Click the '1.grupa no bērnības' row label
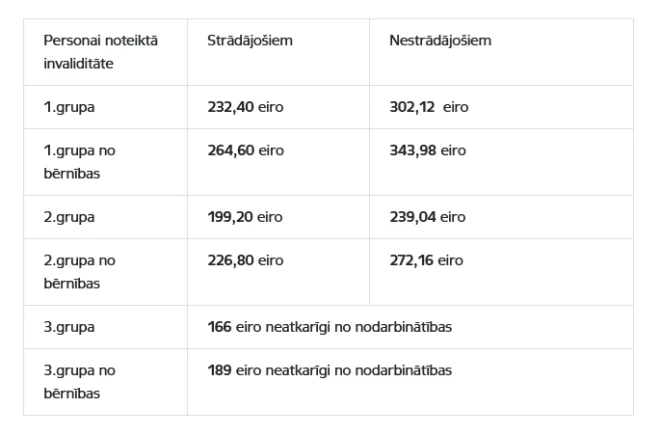Viewport: 660px width, 436px height. point(77,161)
